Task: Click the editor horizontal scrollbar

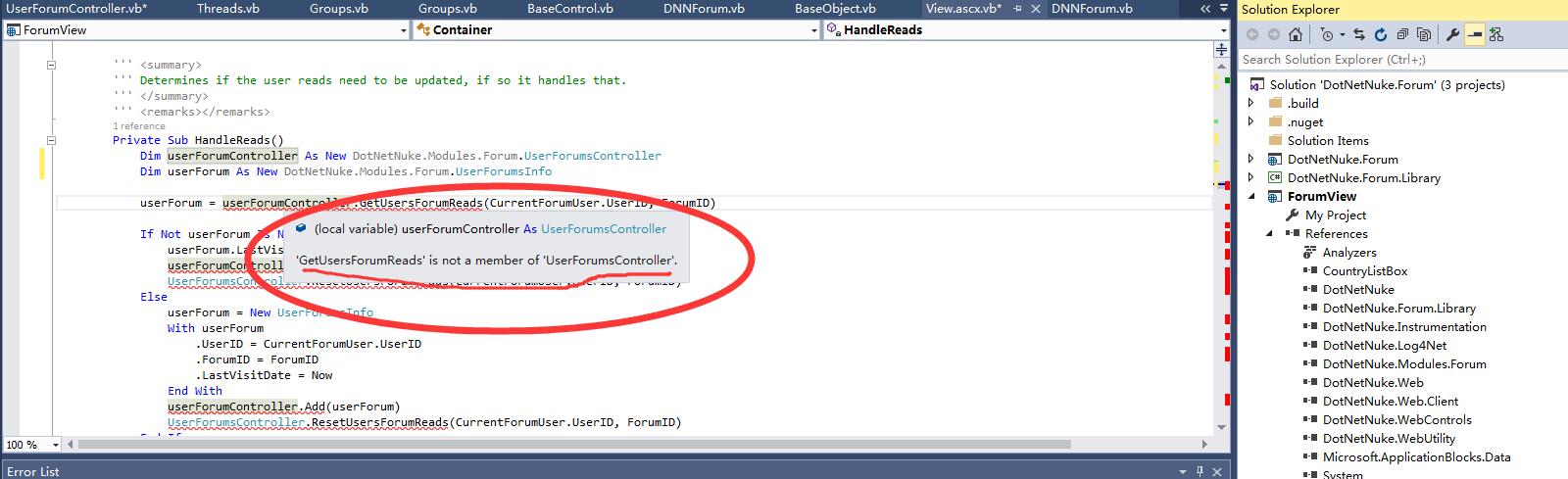Action: click(638, 445)
